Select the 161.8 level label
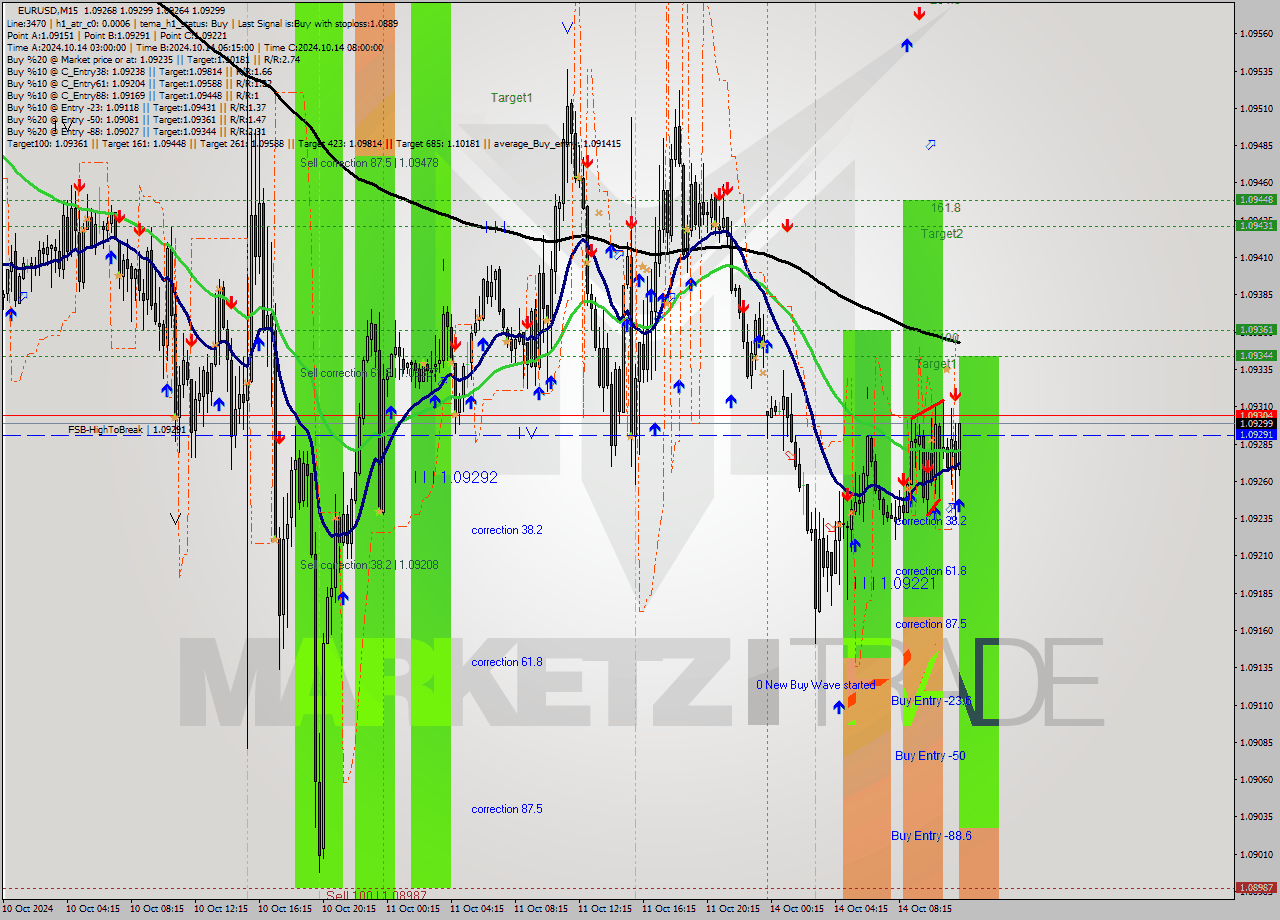 [x=946, y=208]
